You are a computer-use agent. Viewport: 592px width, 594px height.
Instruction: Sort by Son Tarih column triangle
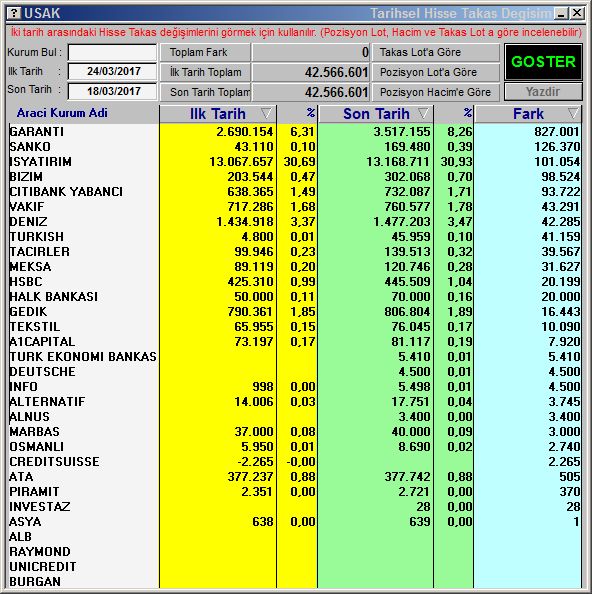423,113
